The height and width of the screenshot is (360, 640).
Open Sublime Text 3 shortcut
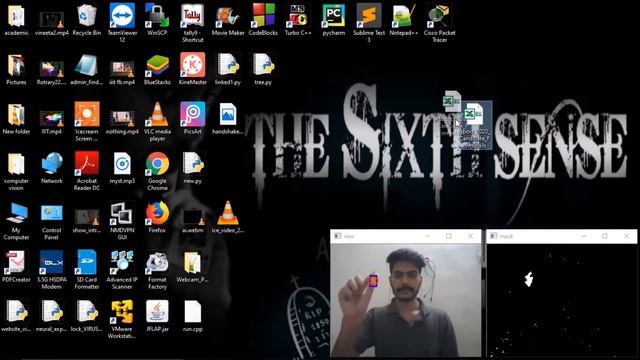pyautogui.click(x=369, y=22)
